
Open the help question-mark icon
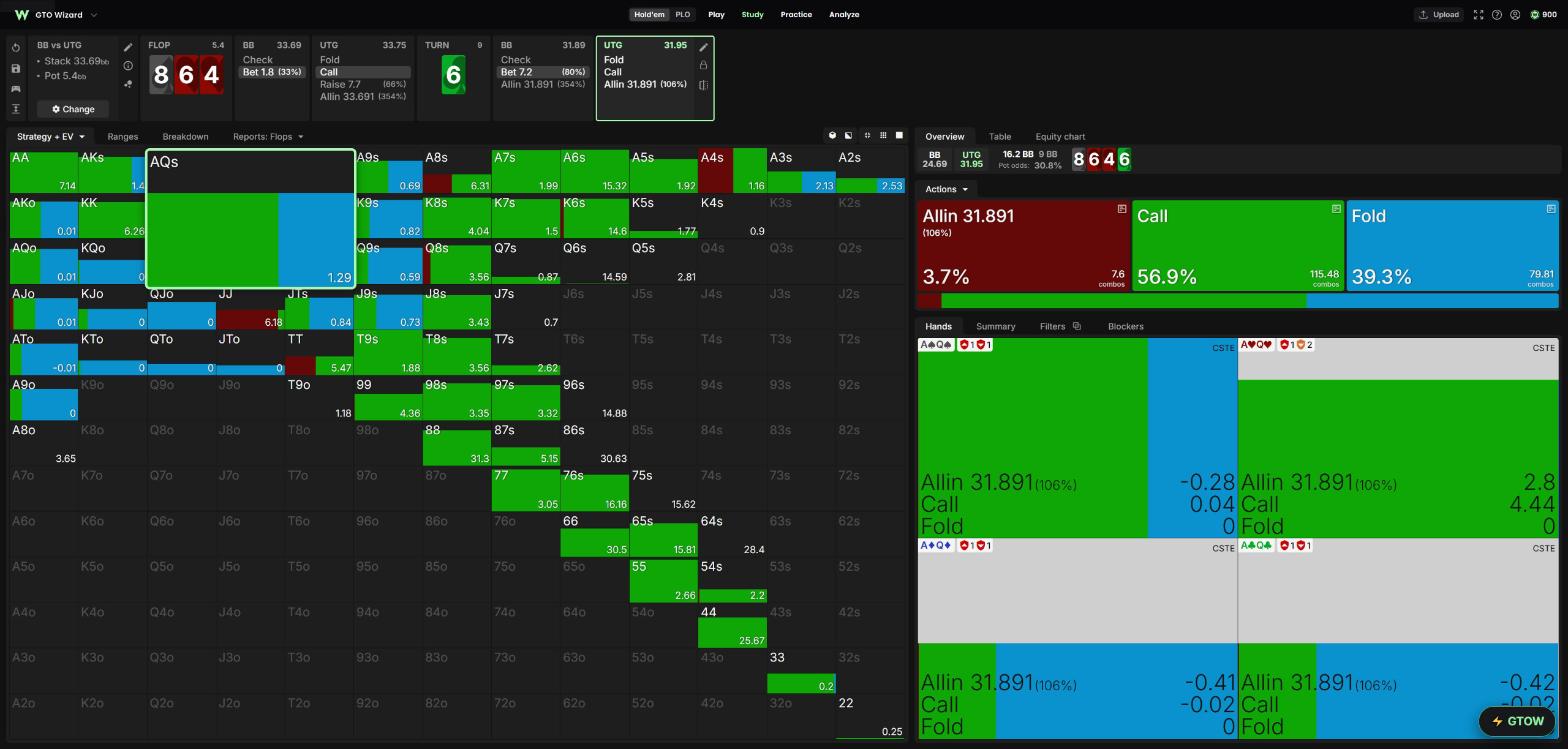[x=1496, y=15]
